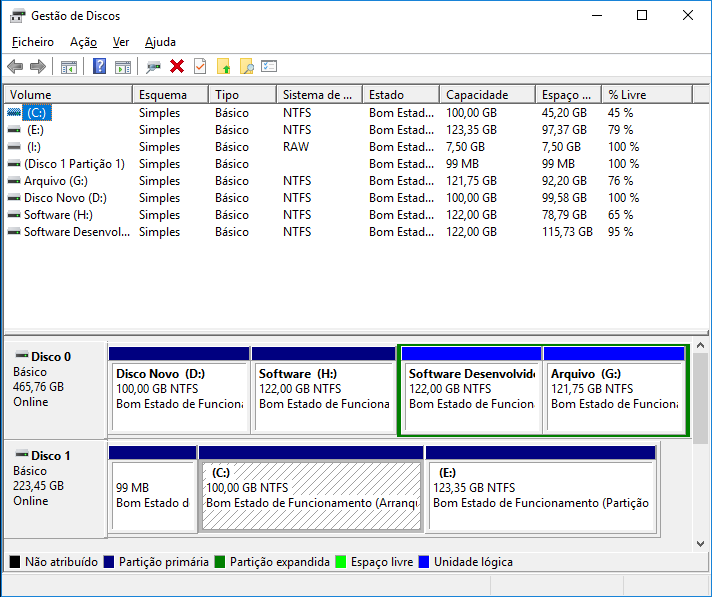This screenshot has height=597, width=712.
Task: Select Disco Novo (D:) partition block
Action: click(179, 390)
